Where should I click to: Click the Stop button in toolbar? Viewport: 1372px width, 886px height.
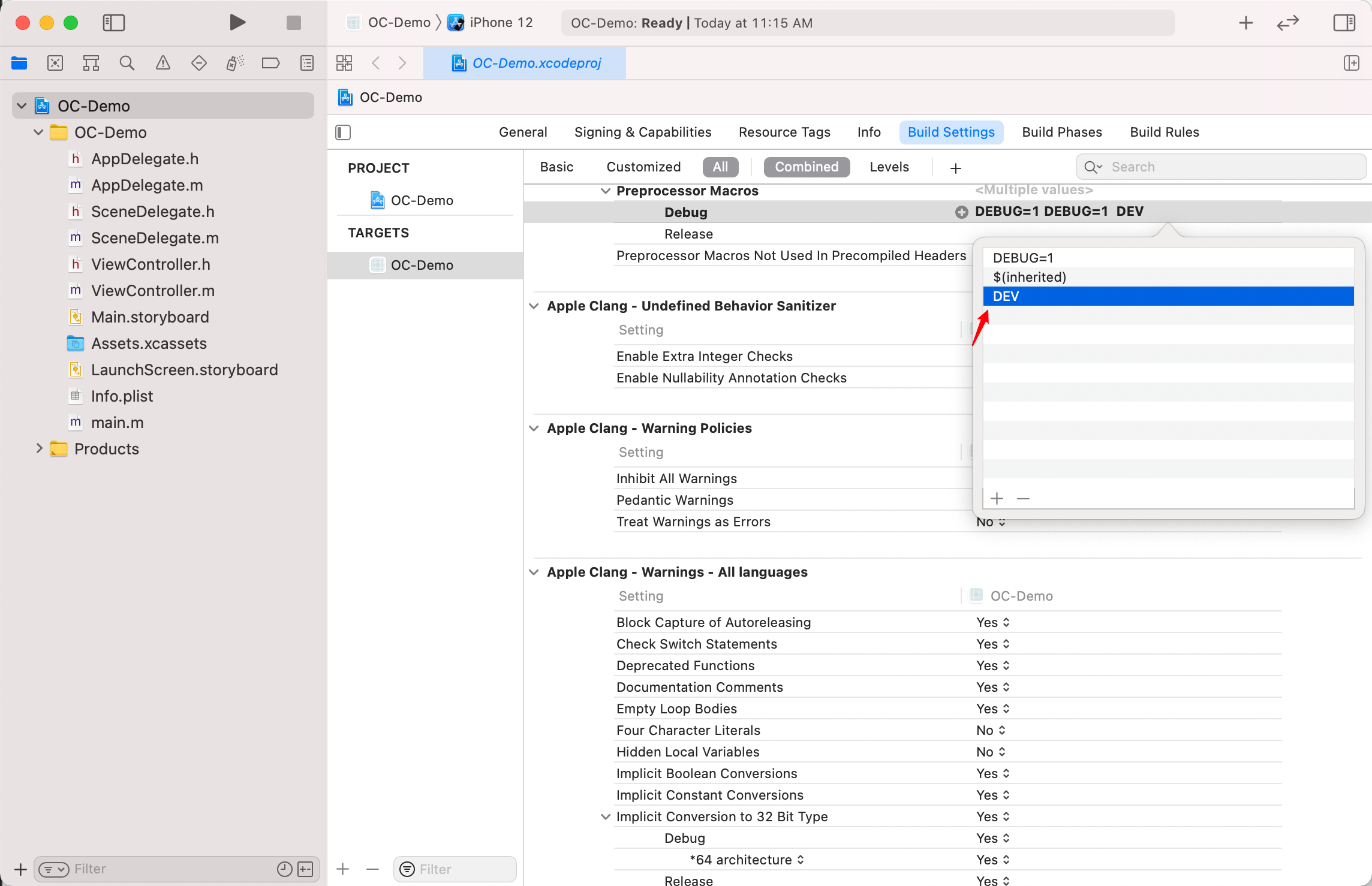coord(293,23)
